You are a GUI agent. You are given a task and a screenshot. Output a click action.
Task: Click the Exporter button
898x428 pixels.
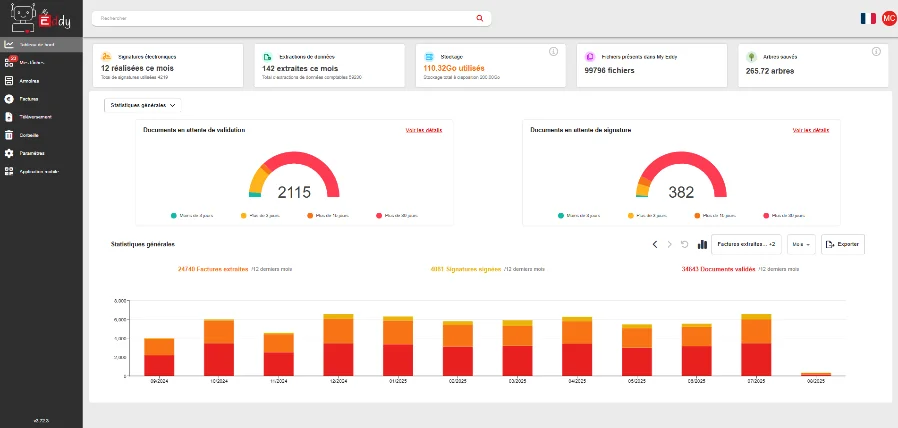coord(843,244)
